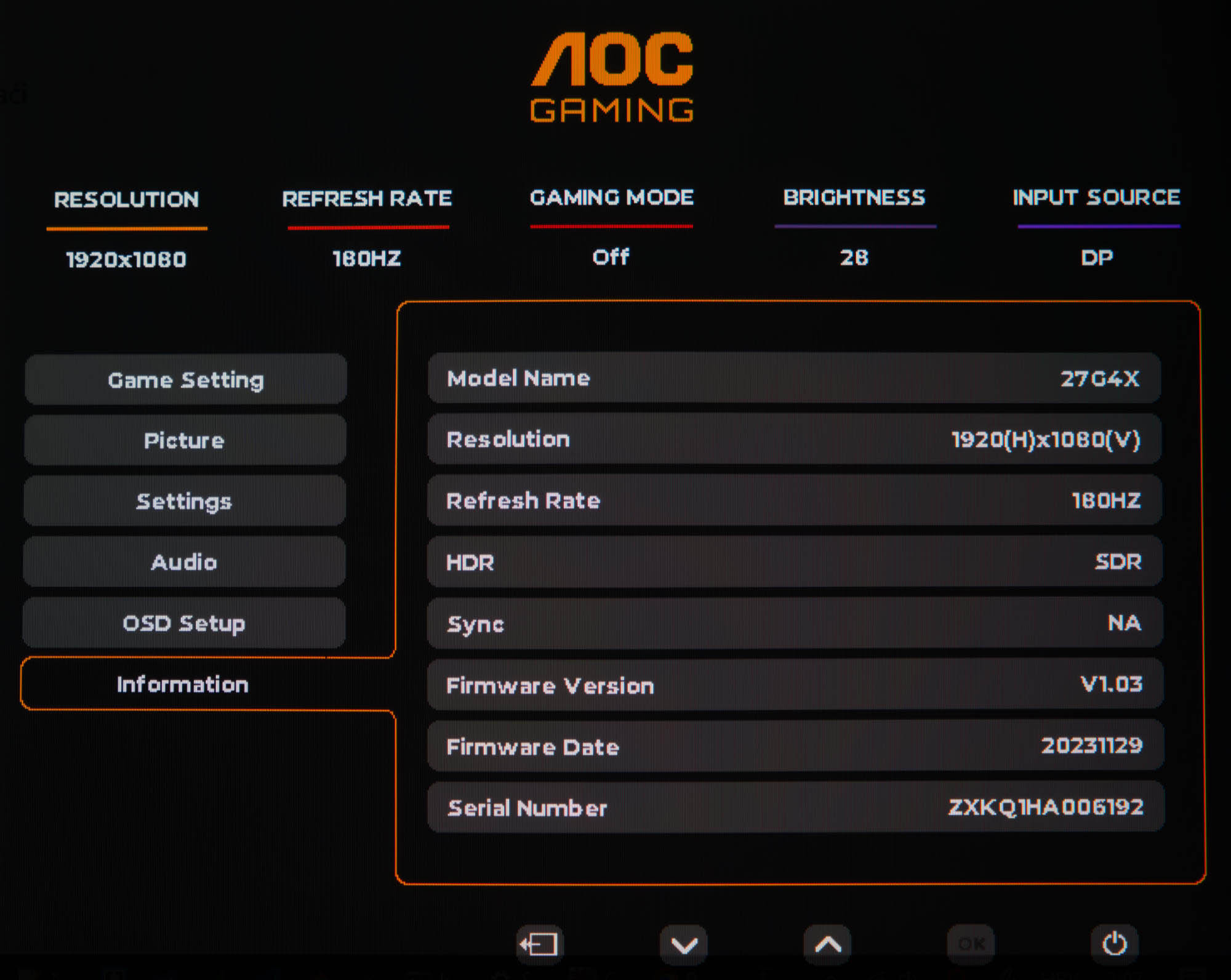Select the exit/back arrow icon
This screenshot has height=980, width=1231.
tap(539, 944)
